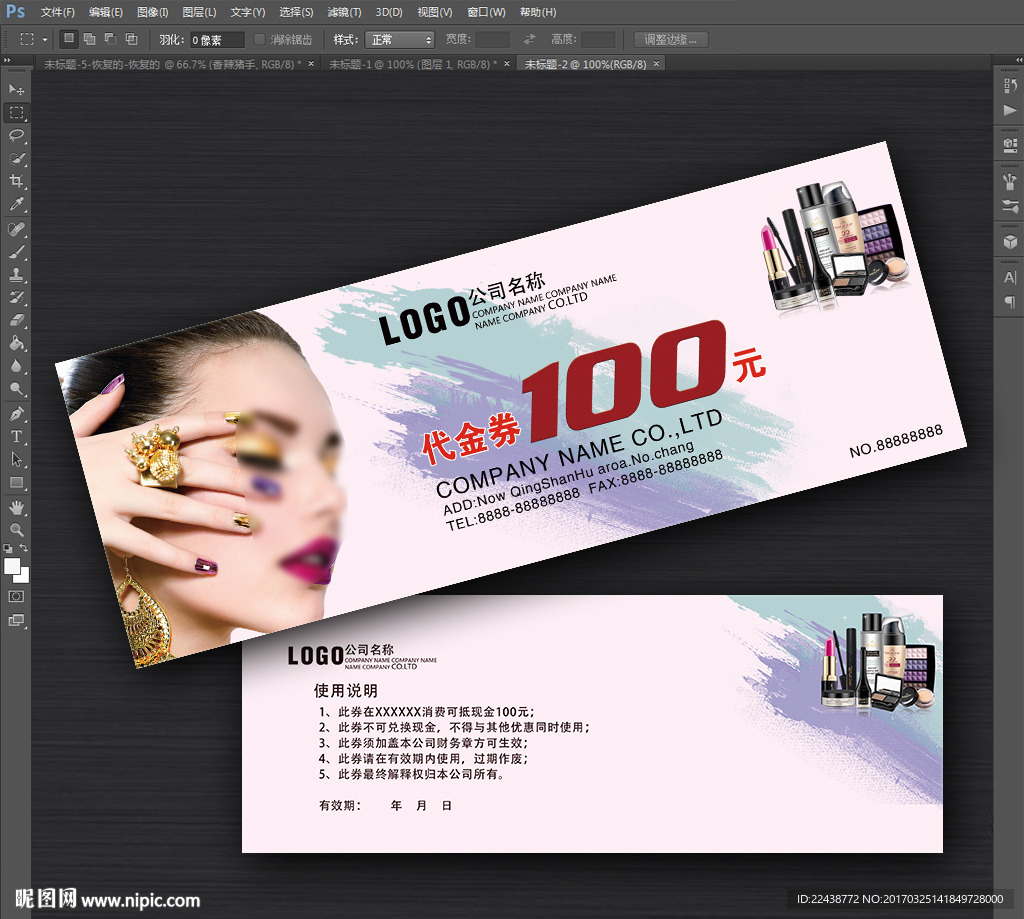Image resolution: width=1024 pixels, height=919 pixels.
Task: Select the Blur tool
Action: pos(16,366)
